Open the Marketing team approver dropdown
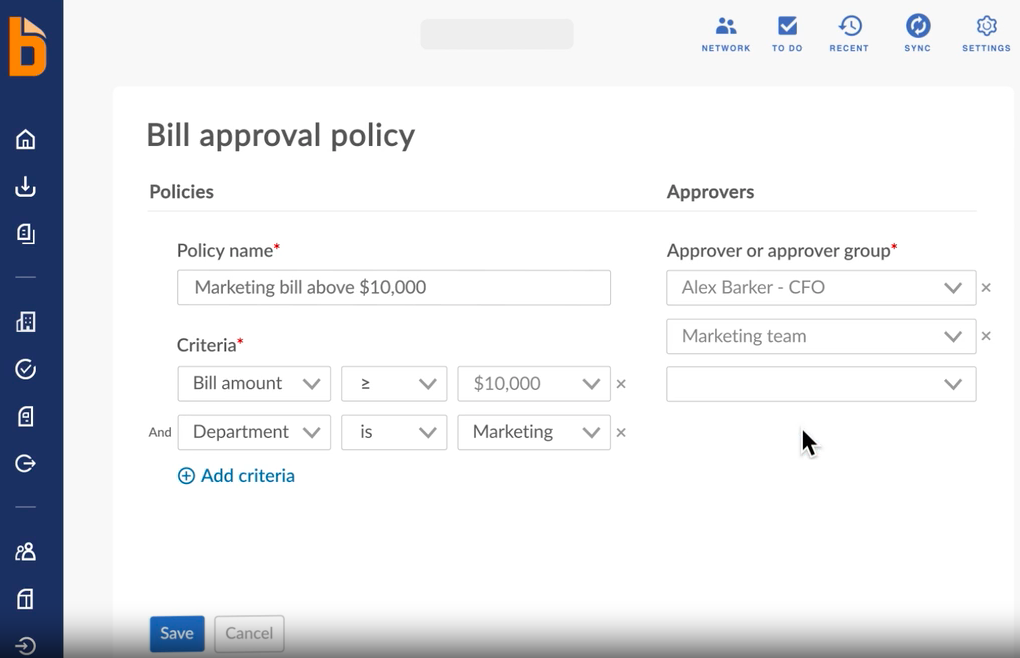Viewport: 1020px width, 658px height. coord(821,336)
